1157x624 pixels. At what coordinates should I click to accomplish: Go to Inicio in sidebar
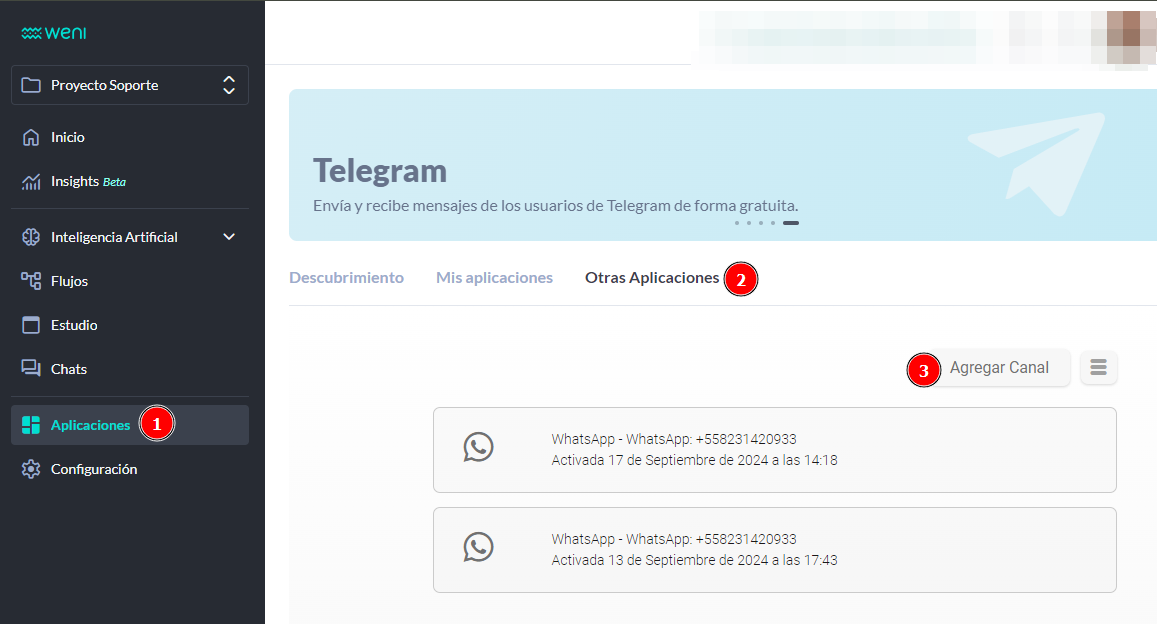point(130,137)
